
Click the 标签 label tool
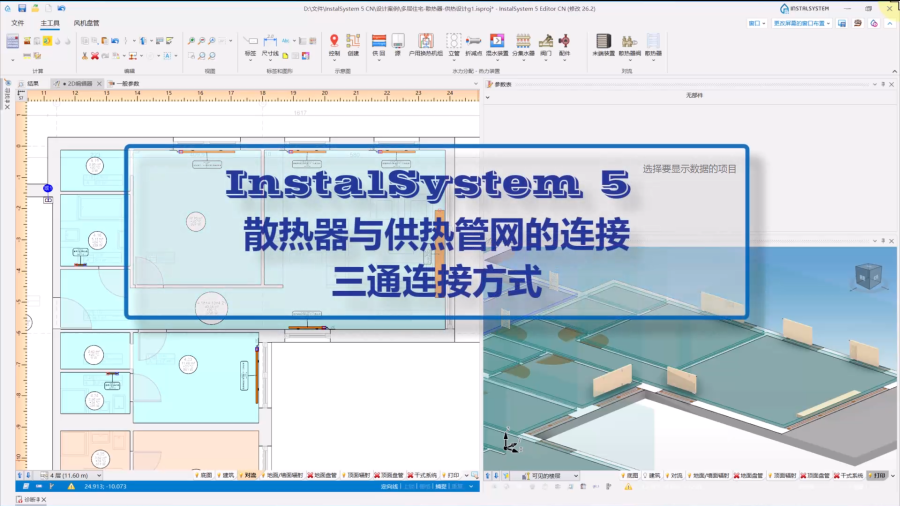click(251, 45)
